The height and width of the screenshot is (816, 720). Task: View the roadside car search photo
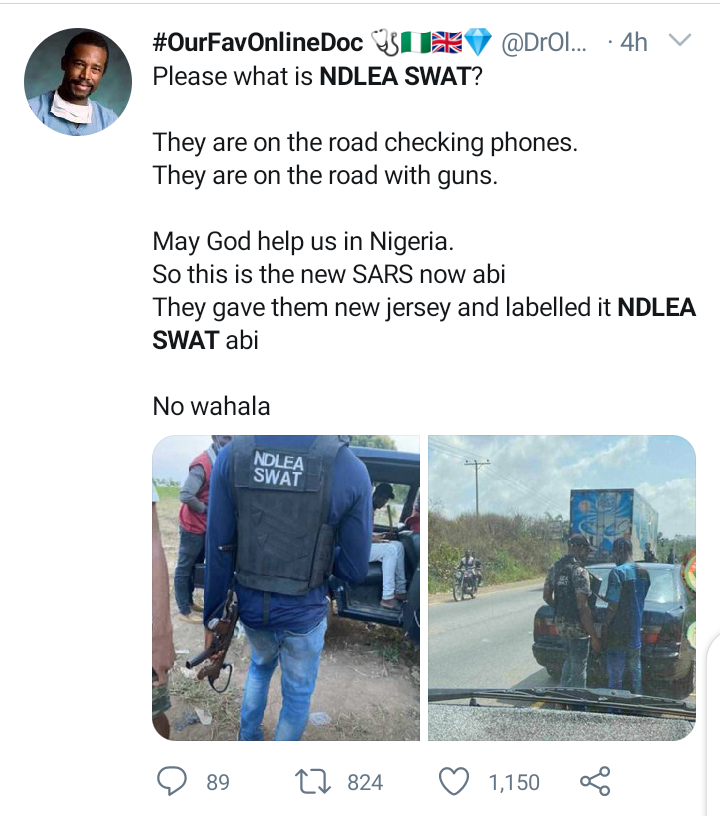pyautogui.click(x=562, y=588)
